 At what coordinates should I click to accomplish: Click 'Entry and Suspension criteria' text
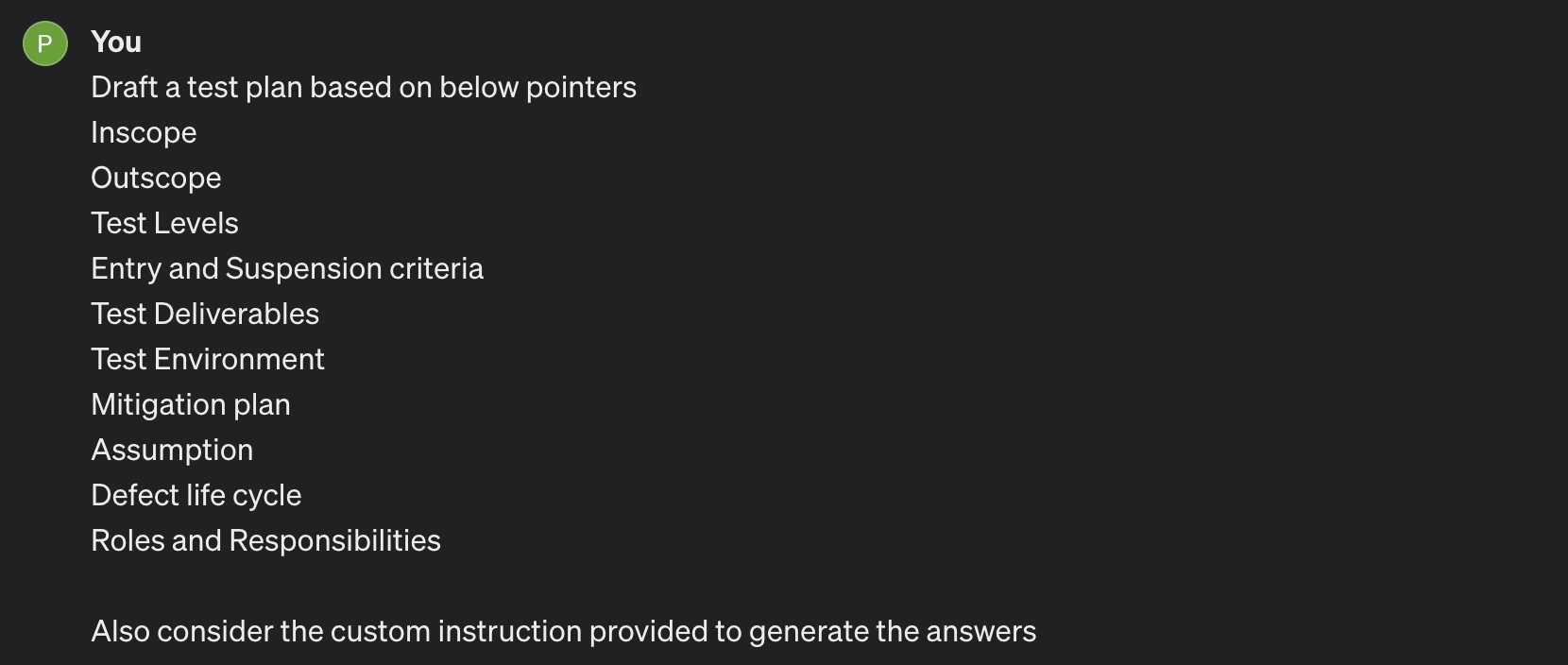click(x=287, y=269)
